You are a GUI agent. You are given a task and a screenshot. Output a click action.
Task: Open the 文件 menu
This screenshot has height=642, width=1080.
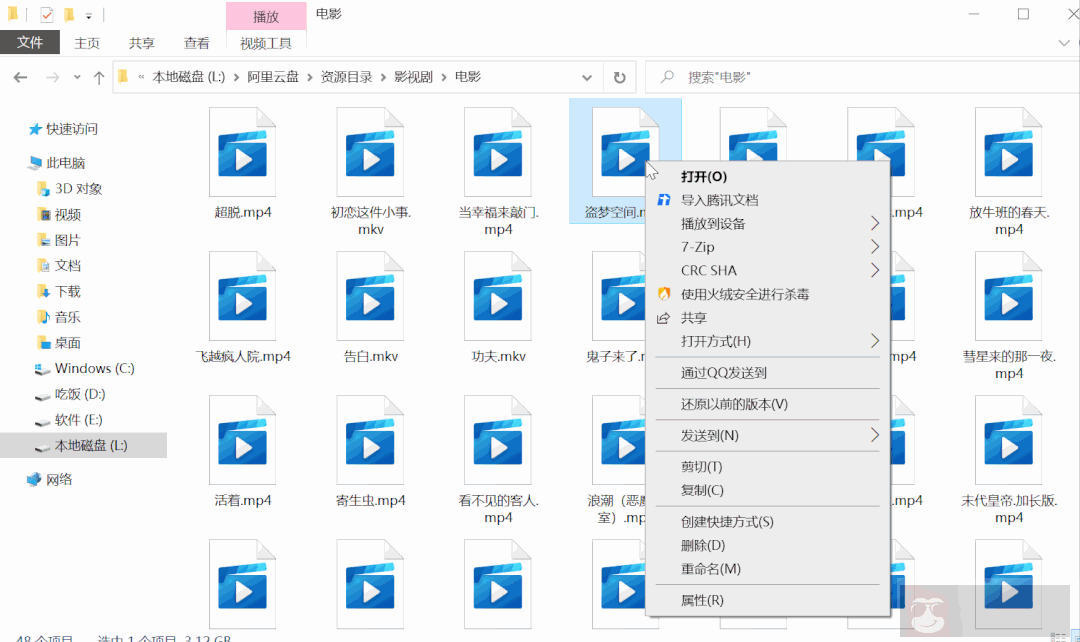click(x=29, y=43)
